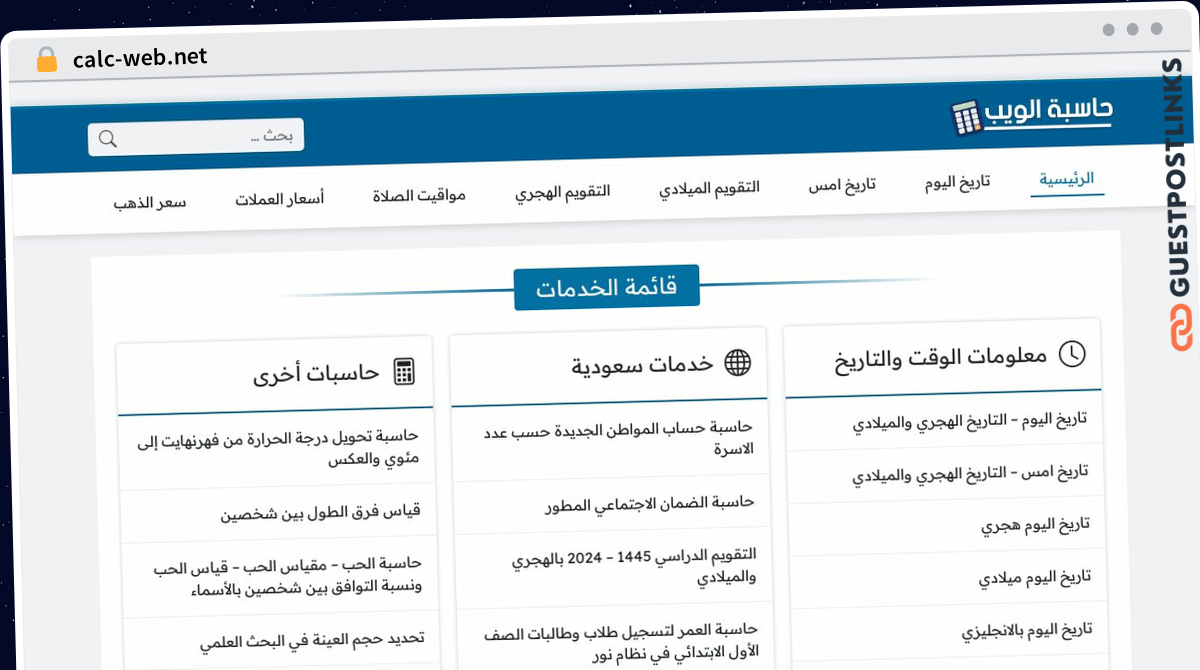Click the خدمات سعودية card title
The height and width of the screenshot is (670, 1200).
(x=642, y=365)
